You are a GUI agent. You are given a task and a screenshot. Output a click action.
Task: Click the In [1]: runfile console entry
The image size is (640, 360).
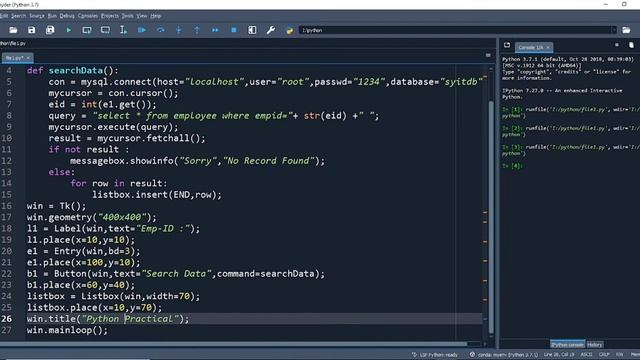570,112
